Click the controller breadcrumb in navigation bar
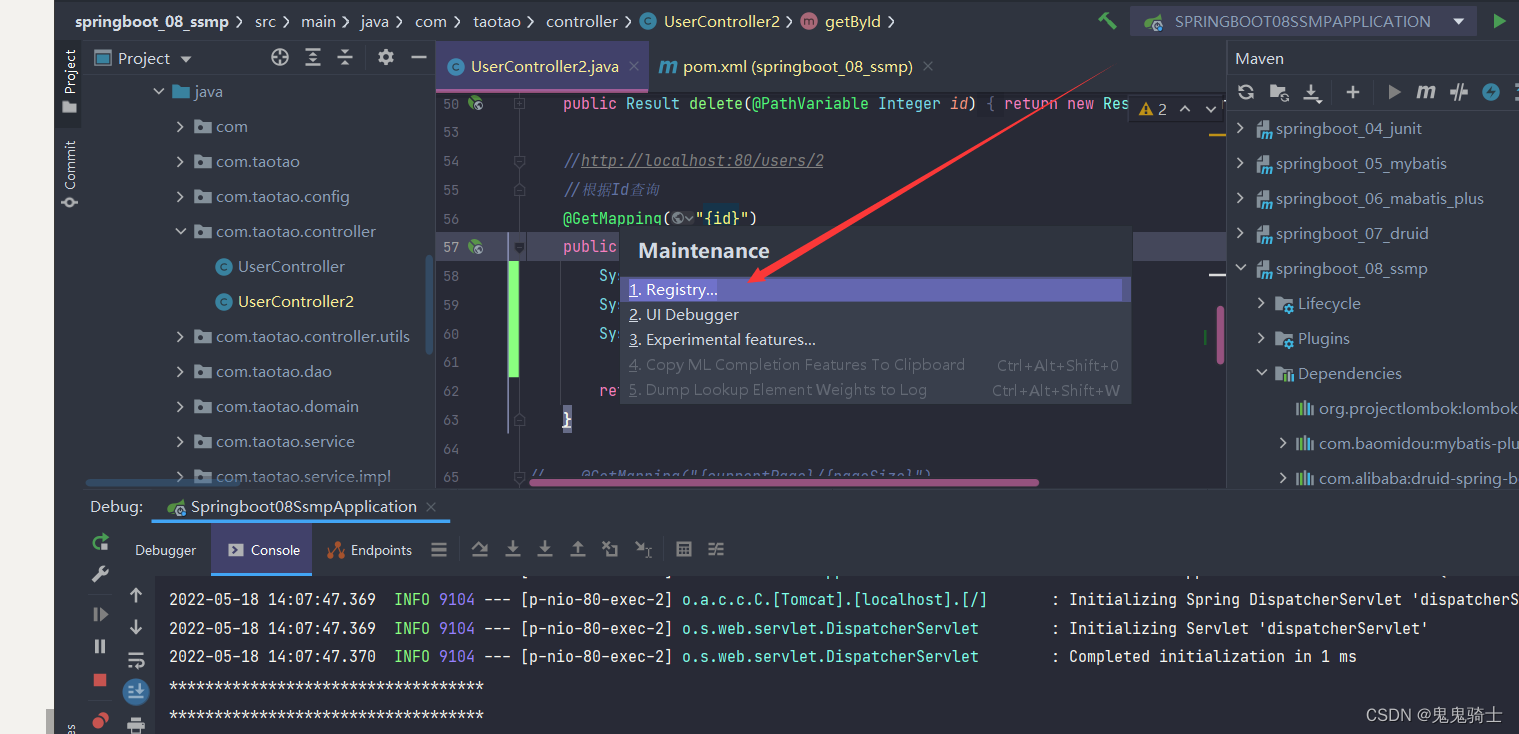Screen dimensions: 1519x734 pos(582,21)
